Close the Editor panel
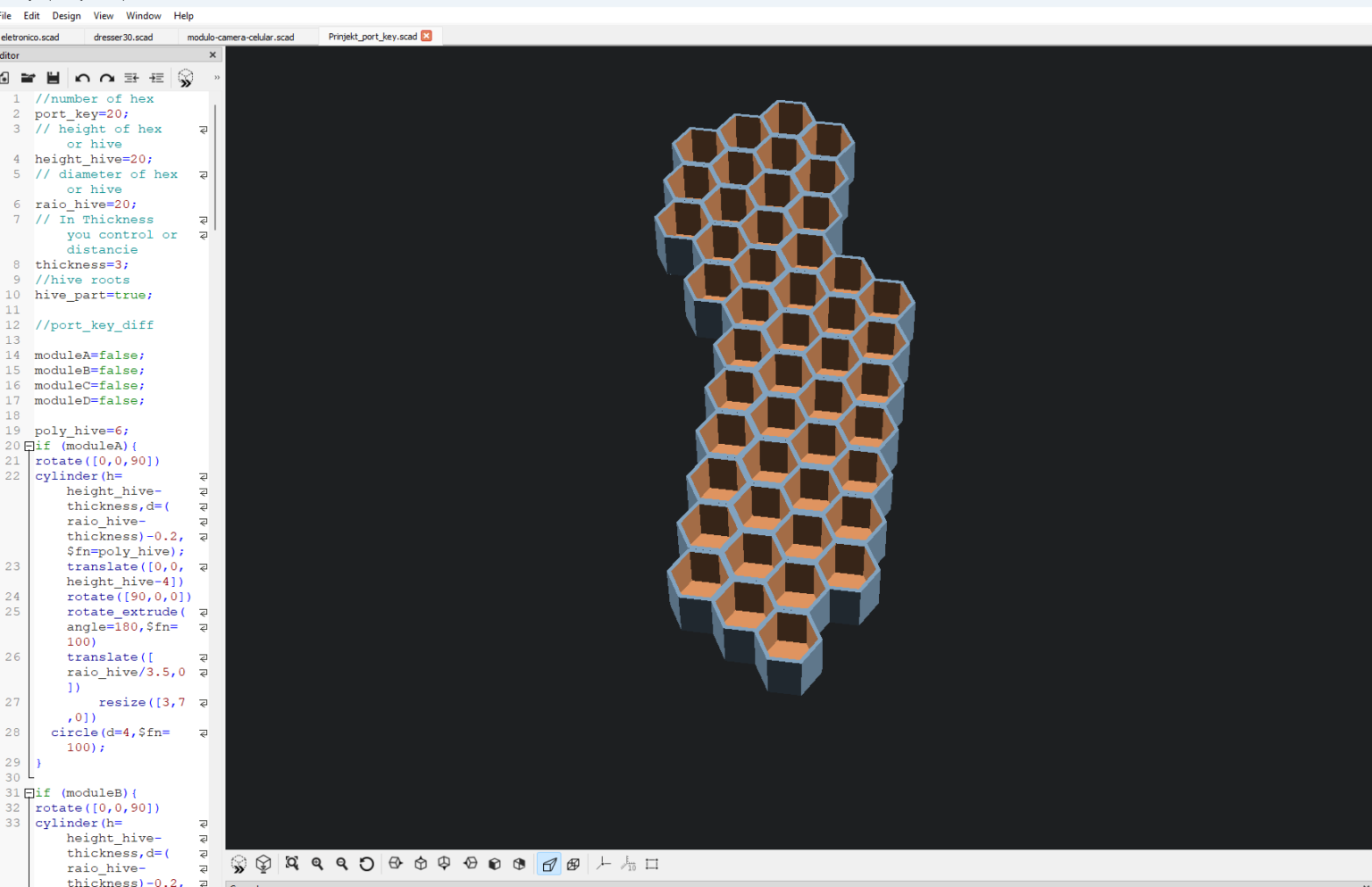Image resolution: width=1372 pixels, height=887 pixels. pos(213,54)
